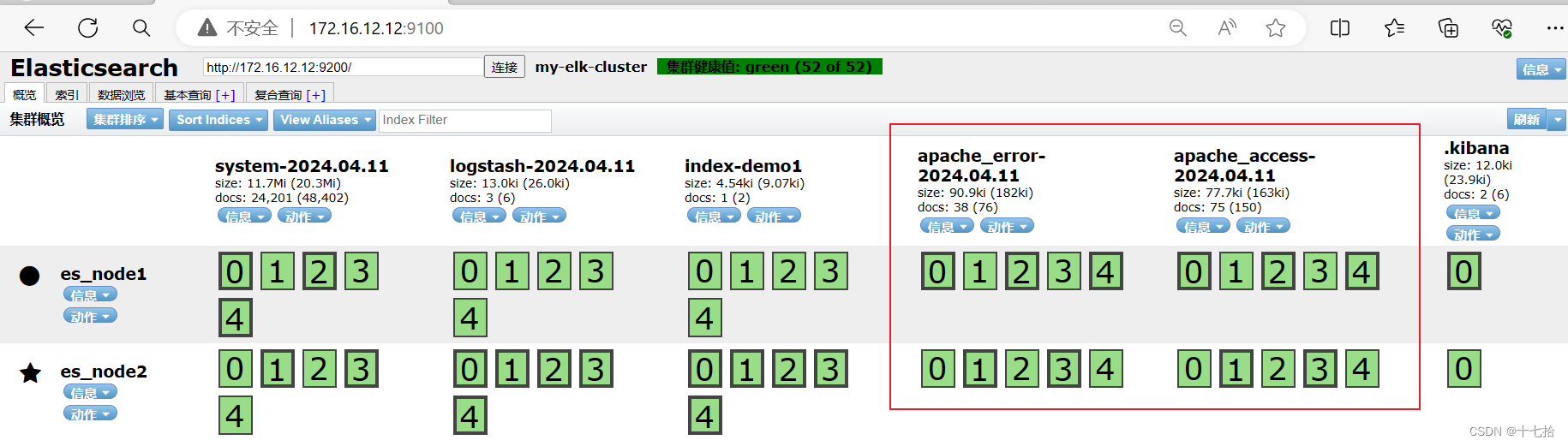Open the Sort Indices dropdown
The width and height of the screenshot is (1568, 446).
tap(218, 120)
